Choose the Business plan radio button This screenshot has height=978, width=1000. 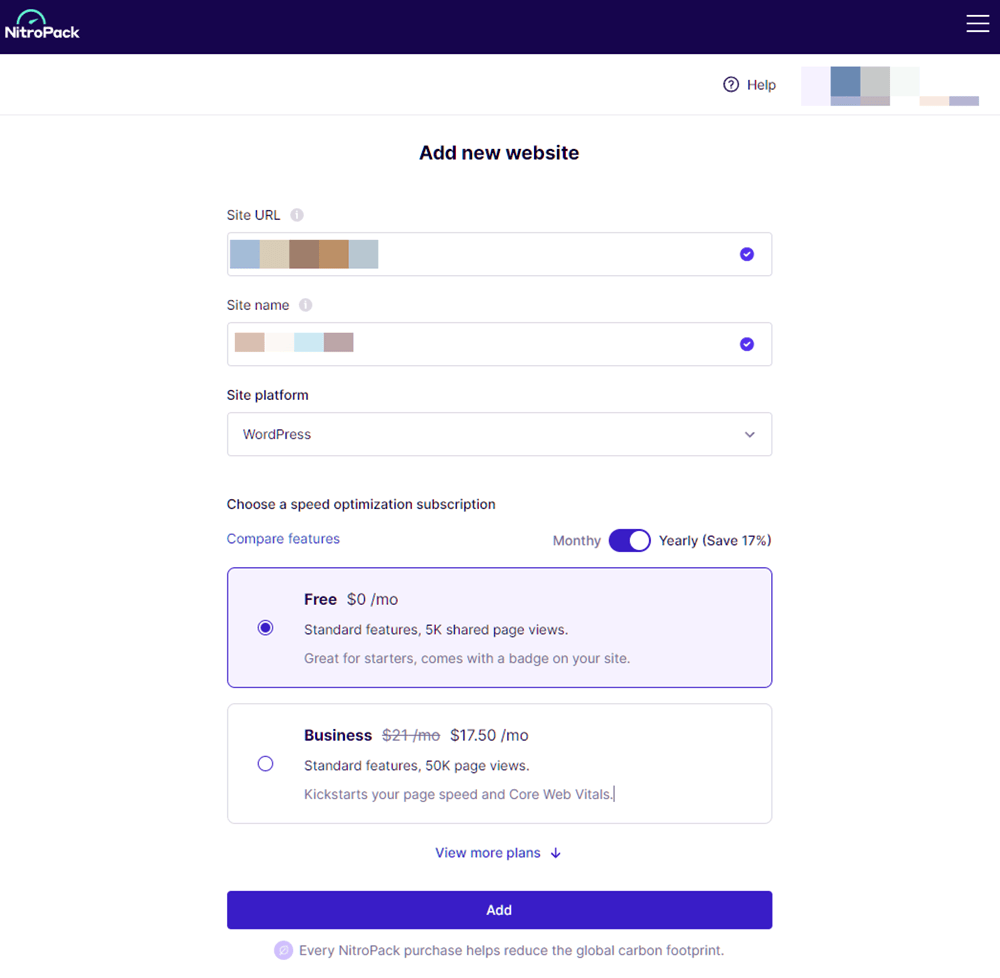265,763
